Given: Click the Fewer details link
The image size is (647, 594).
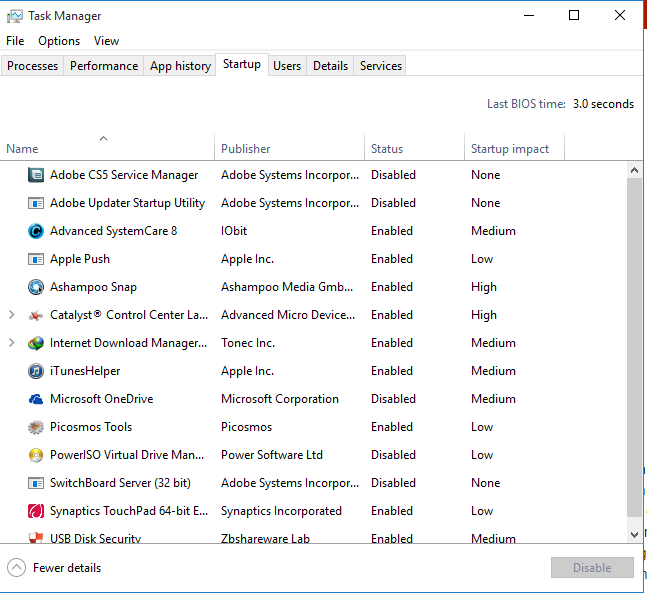Looking at the screenshot, I should tap(67, 568).
